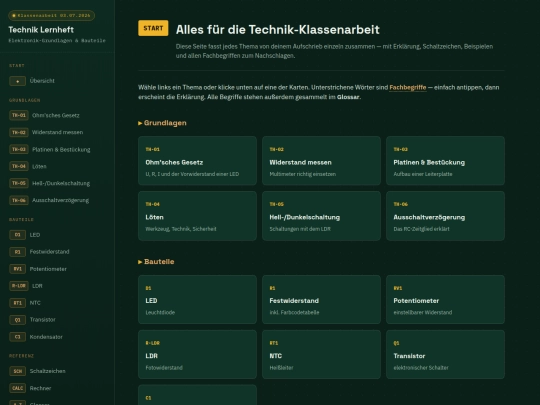Viewport: 540px width, 405px height.
Task: Open the LED Leuchtdiode card
Action: point(197,299)
